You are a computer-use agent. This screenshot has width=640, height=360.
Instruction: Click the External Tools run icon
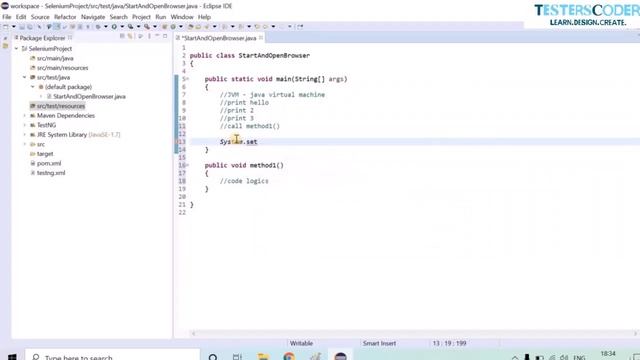147,27
